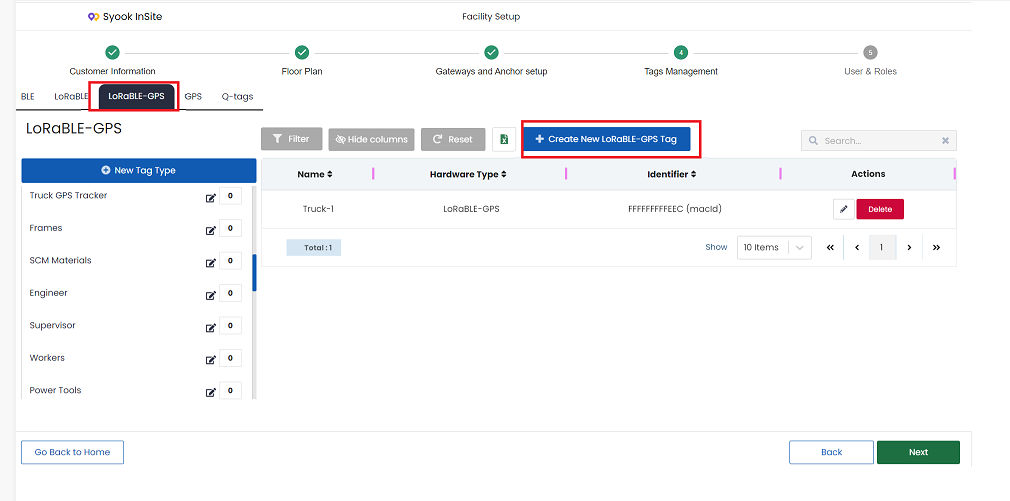Edit the Truck GPS Tracker tag type
The image size is (1010, 501).
(211, 198)
